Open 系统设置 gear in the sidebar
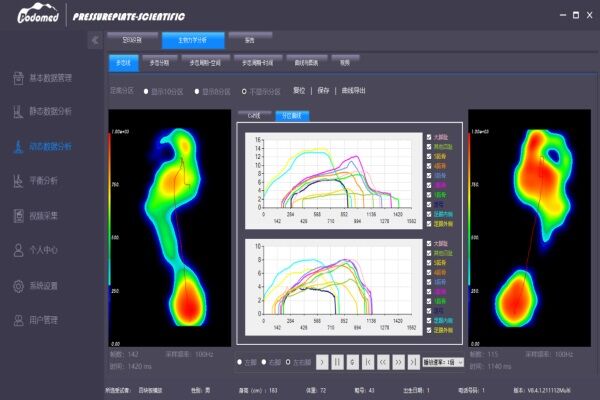This screenshot has width=600, height=400. click(x=44, y=286)
